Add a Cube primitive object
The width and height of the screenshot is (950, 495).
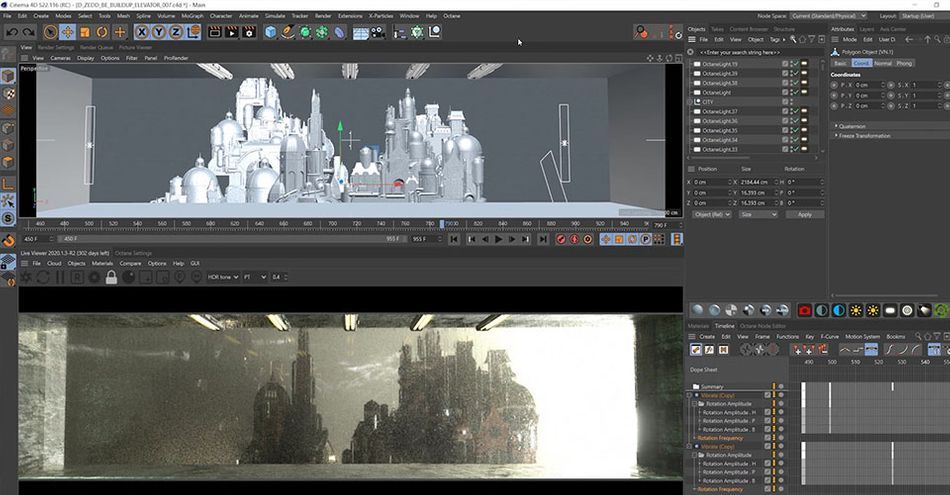tap(271, 32)
